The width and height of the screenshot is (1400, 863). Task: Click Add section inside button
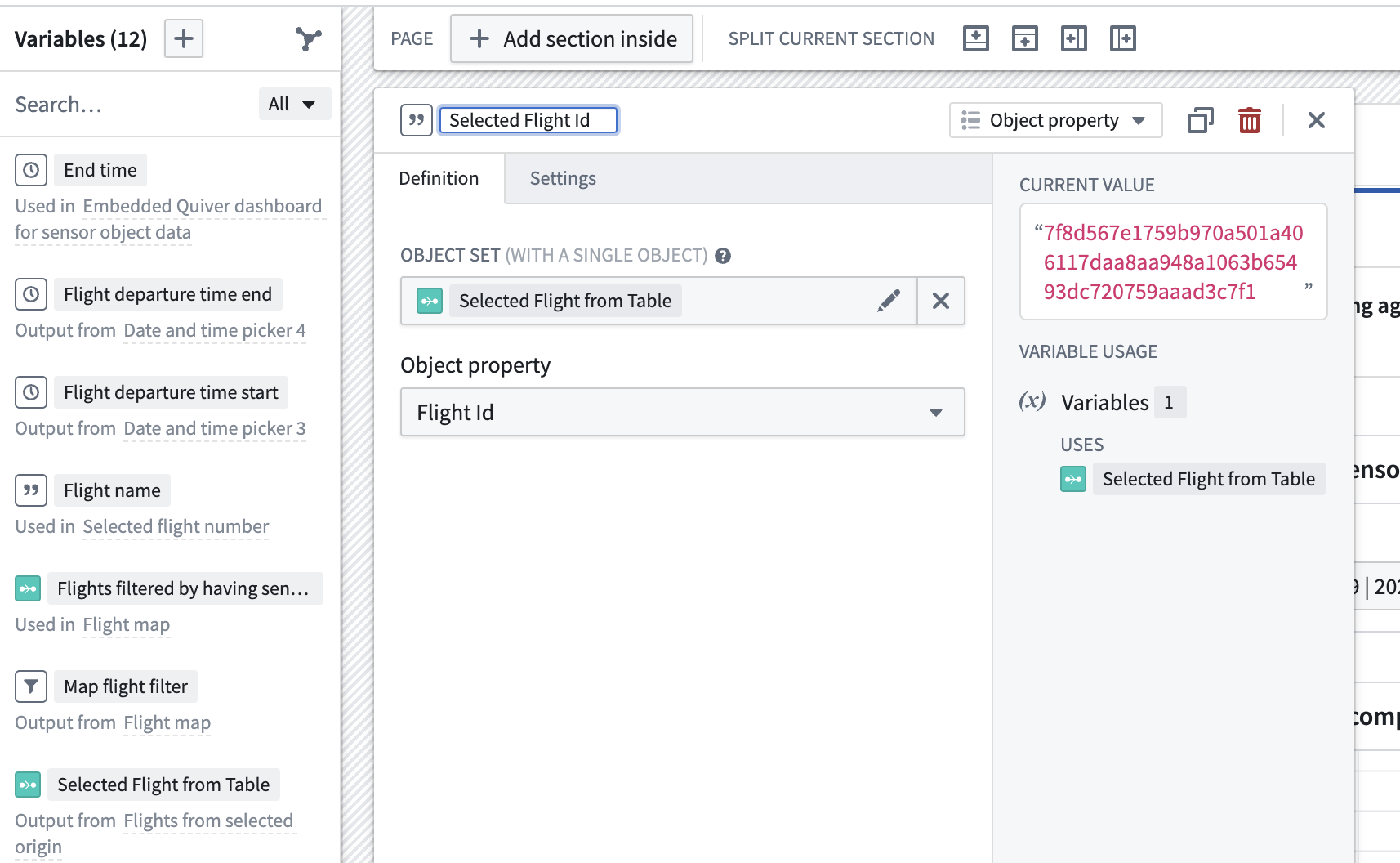point(572,38)
